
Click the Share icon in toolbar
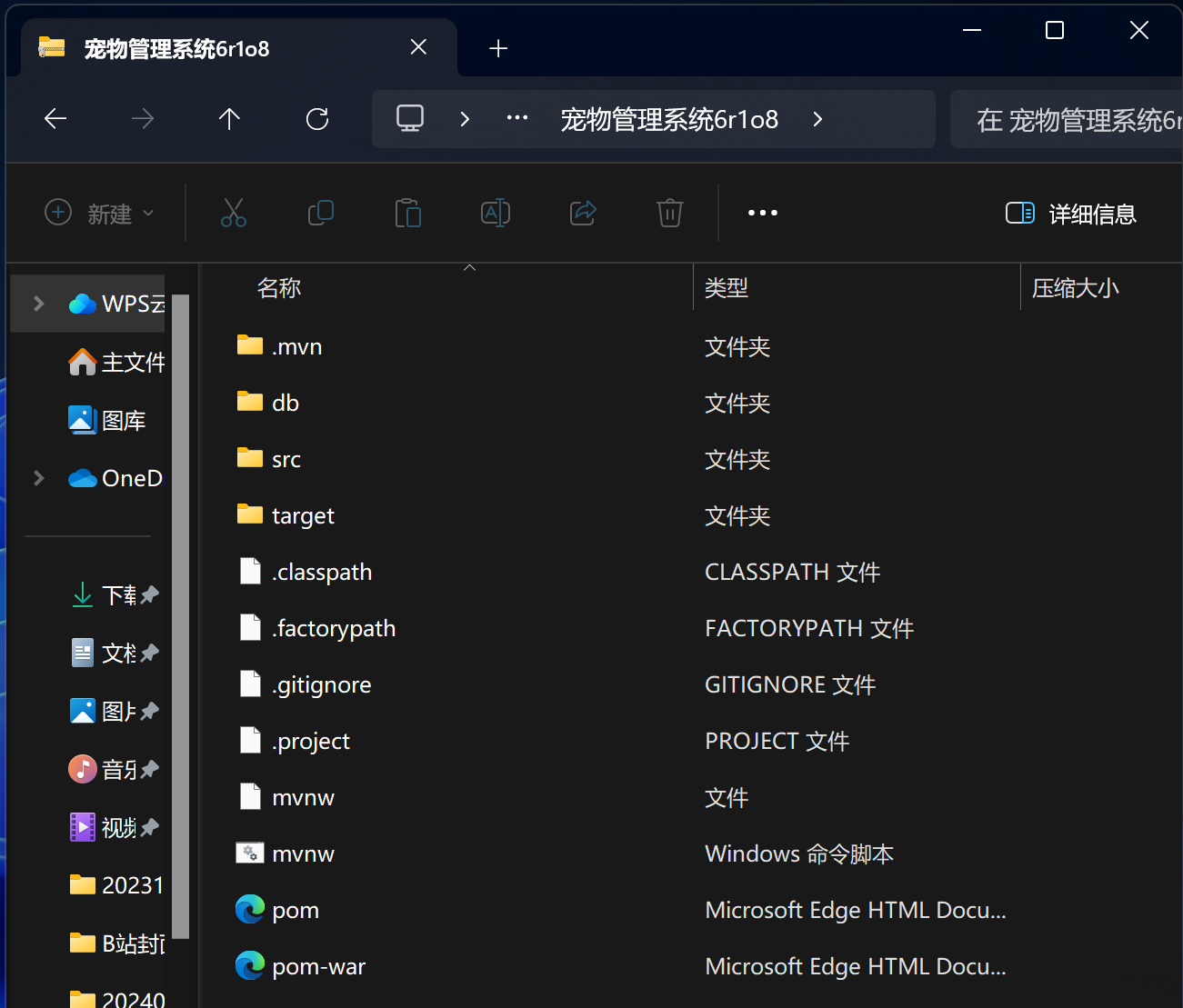point(583,214)
